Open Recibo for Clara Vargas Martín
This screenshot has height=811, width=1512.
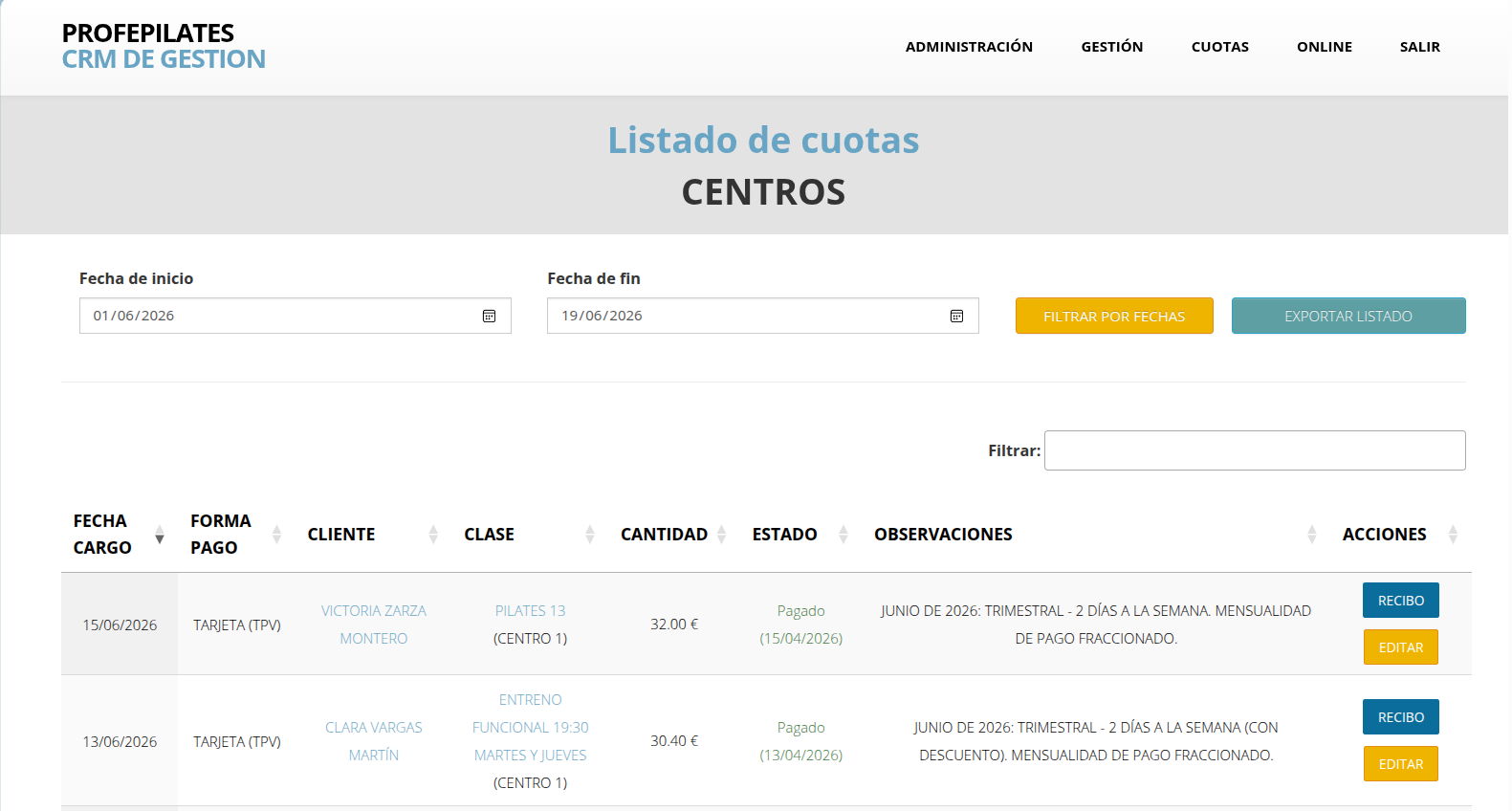click(1401, 717)
